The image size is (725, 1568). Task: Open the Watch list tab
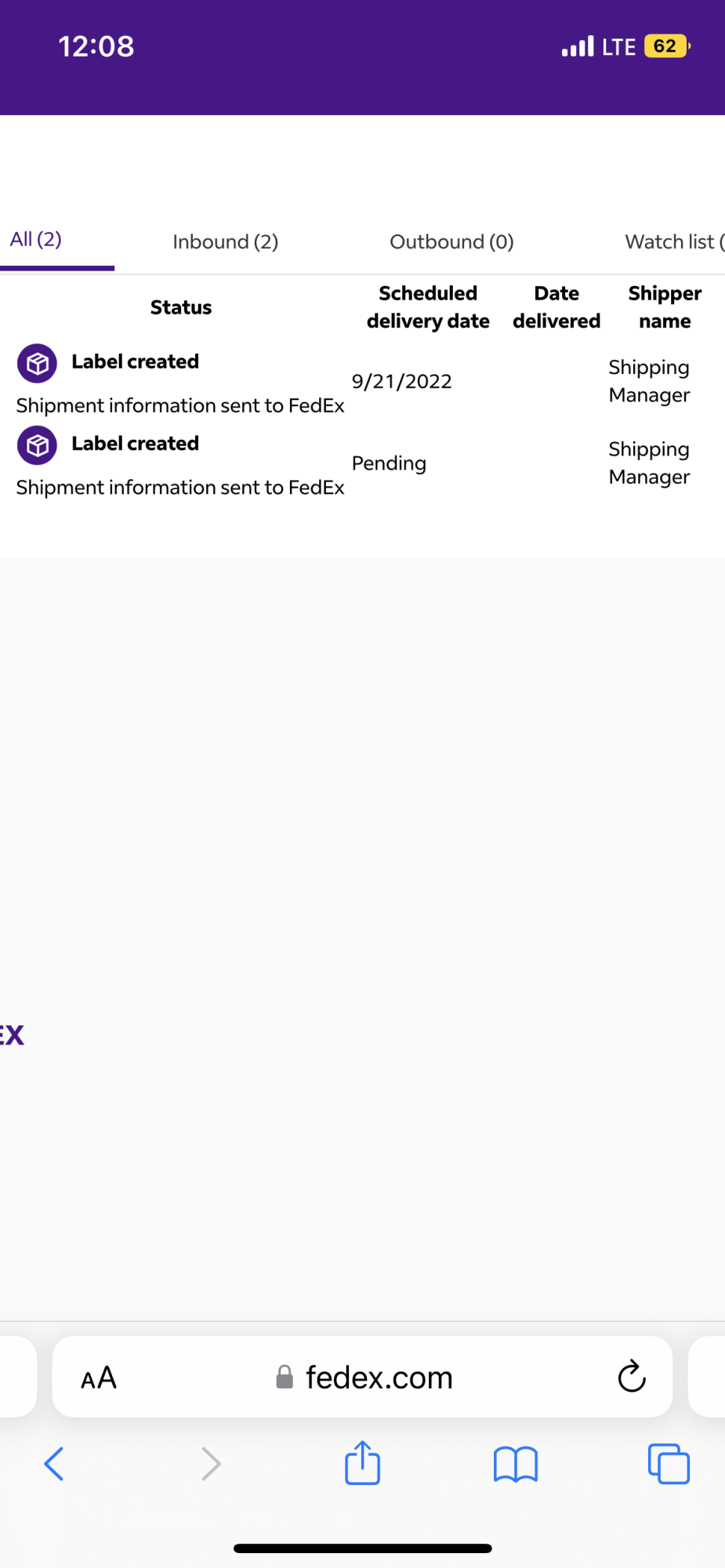point(674,241)
